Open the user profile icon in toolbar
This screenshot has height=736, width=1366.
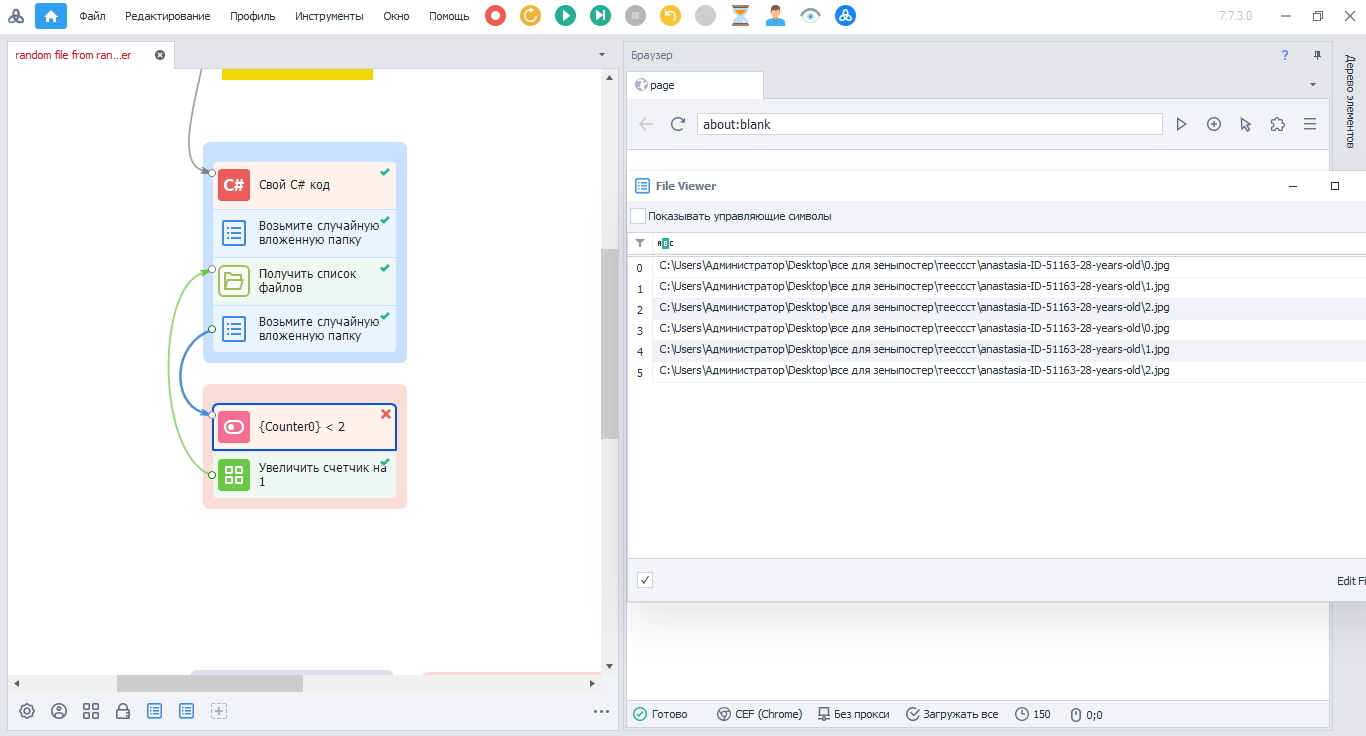(x=775, y=15)
